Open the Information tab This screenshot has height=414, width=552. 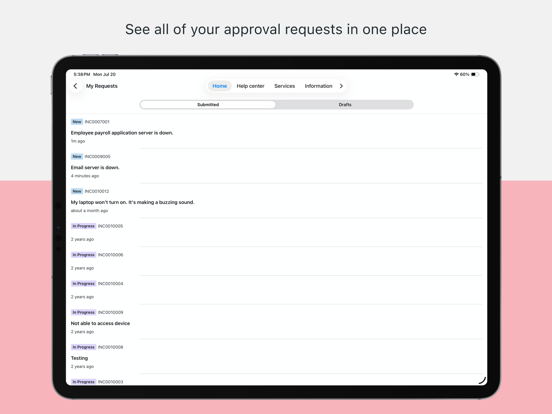tap(318, 86)
